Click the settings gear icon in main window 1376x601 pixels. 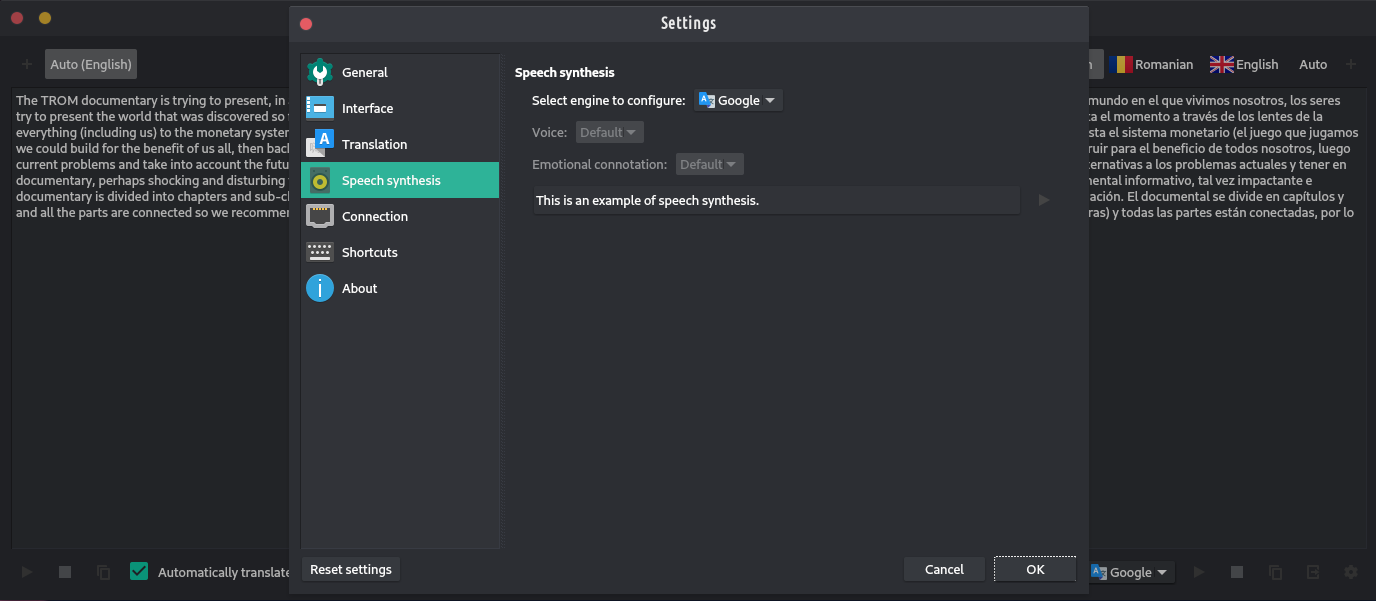(1351, 572)
